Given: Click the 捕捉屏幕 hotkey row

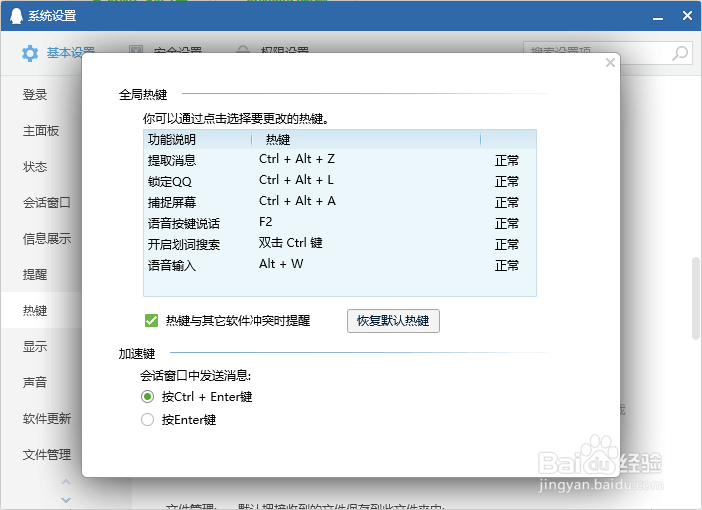Looking at the screenshot, I should [x=340, y=202].
